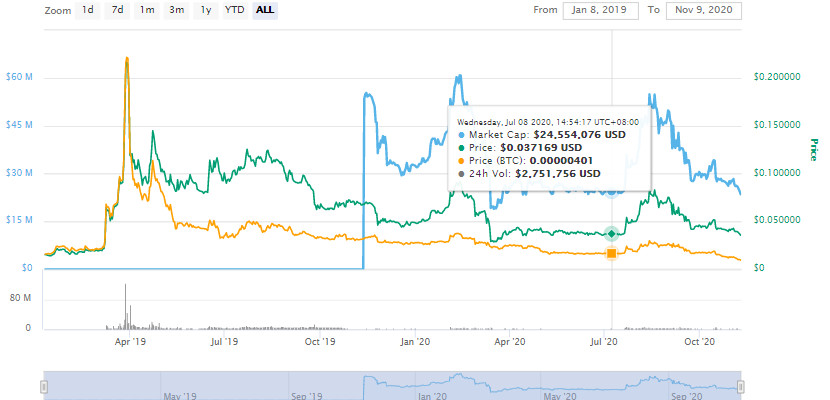Click the May '19 navigator label
The height and width of the screenshot is (400, 830).
179,395
